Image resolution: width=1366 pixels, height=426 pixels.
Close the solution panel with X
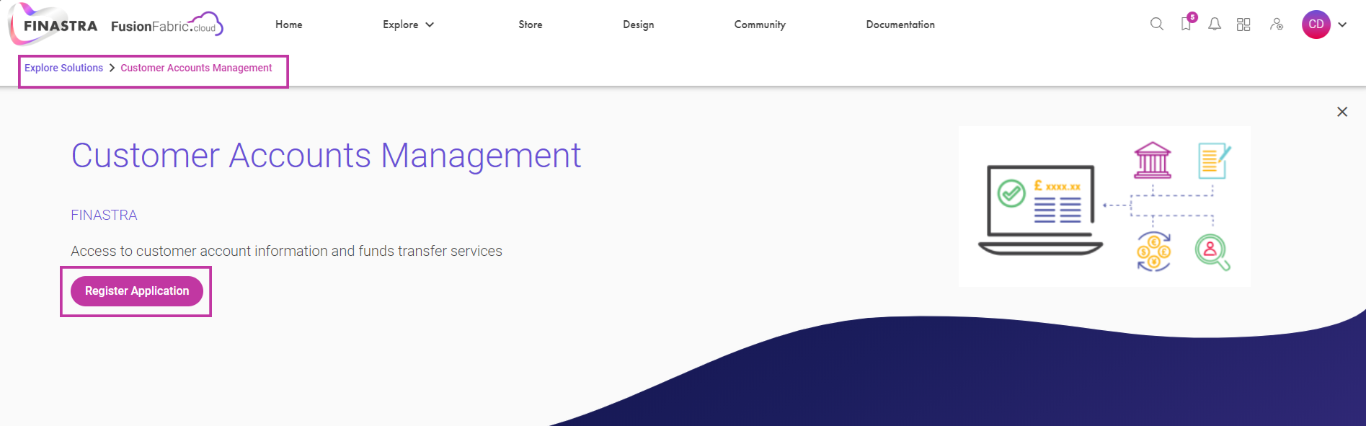1342,112
